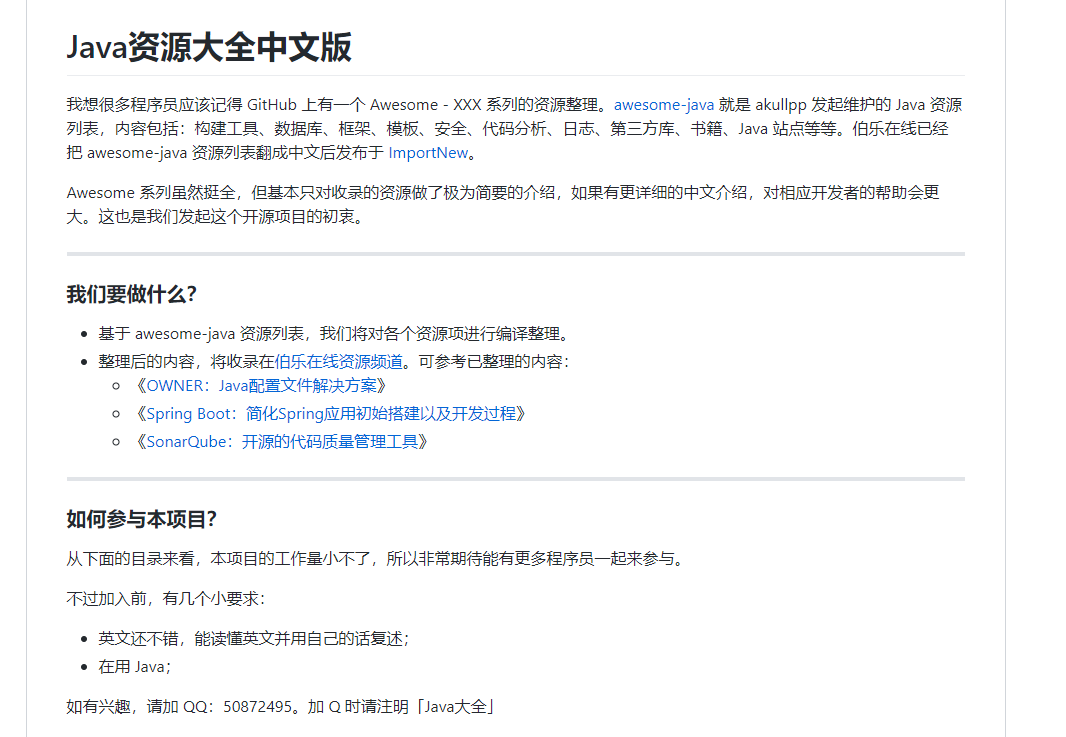
Task: Click the opening text 我想很多程序员应该记得 GitHub
Action: (x=182, y=105)
